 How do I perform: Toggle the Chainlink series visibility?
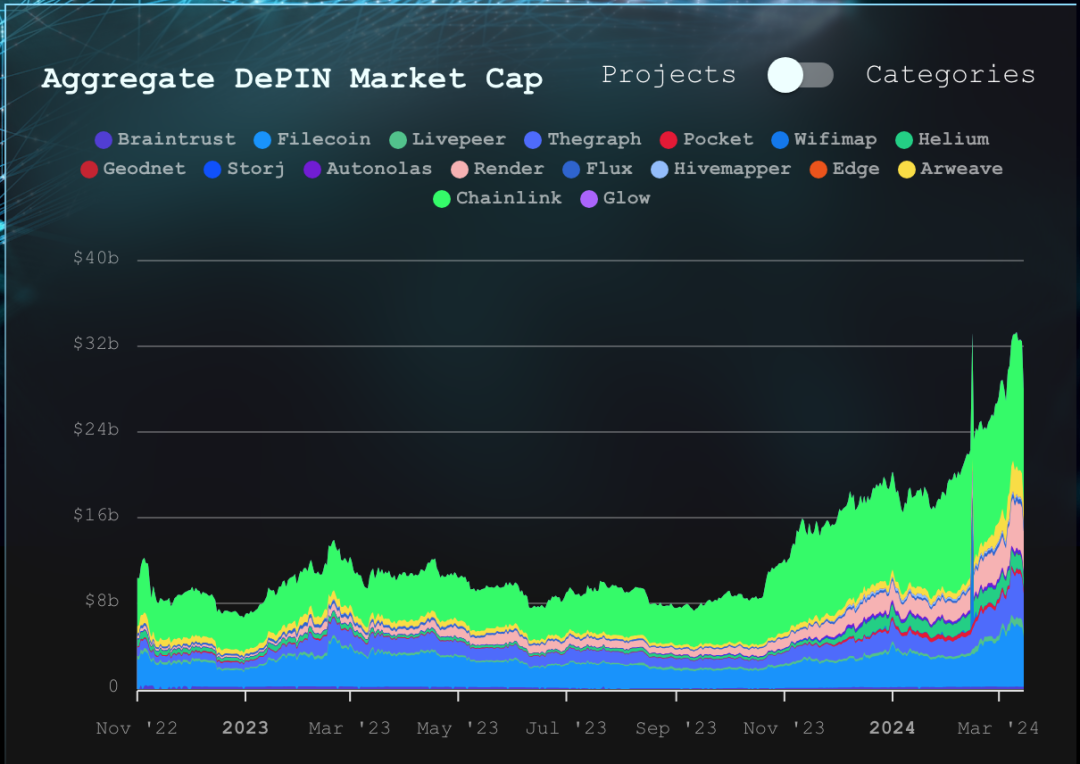coord(496,198)
